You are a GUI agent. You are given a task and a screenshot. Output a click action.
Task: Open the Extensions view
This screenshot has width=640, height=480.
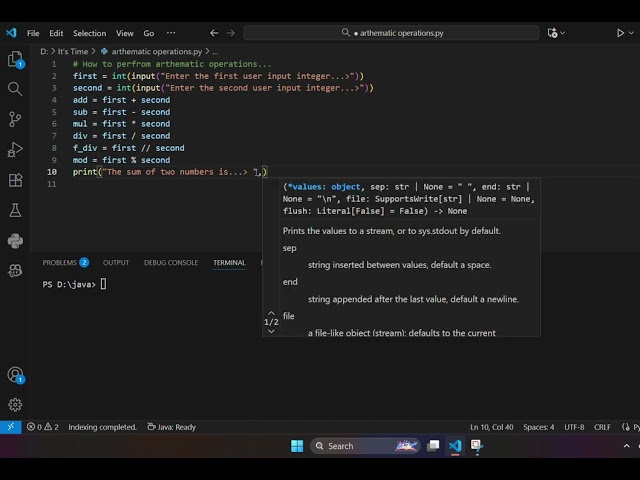(15, 180)
